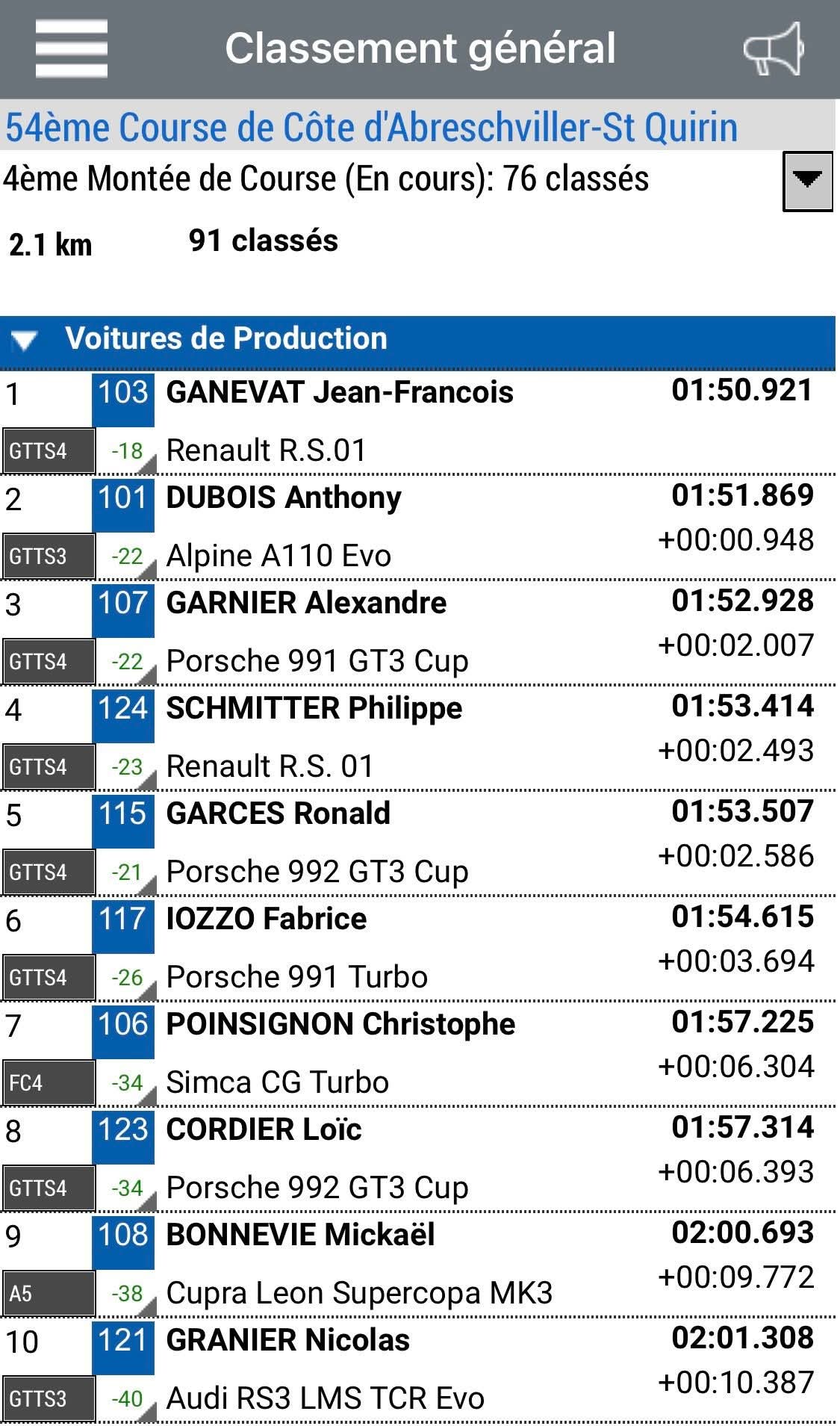Open the race run dropdown arrow
Image resolution: width=840 pixels, height=1426 pixels.
[807, 181]
